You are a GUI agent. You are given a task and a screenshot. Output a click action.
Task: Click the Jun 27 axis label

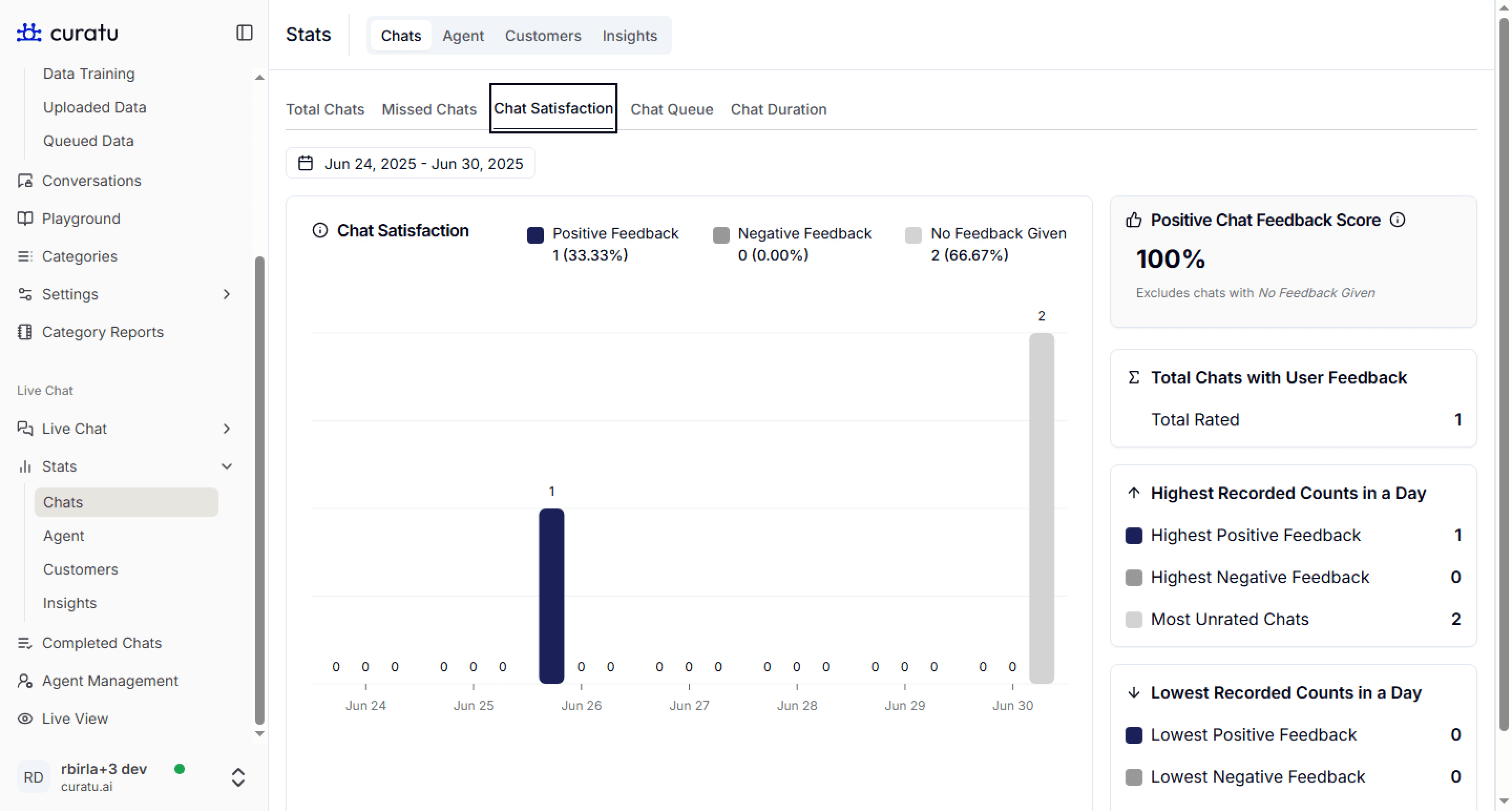click(689, 705)
